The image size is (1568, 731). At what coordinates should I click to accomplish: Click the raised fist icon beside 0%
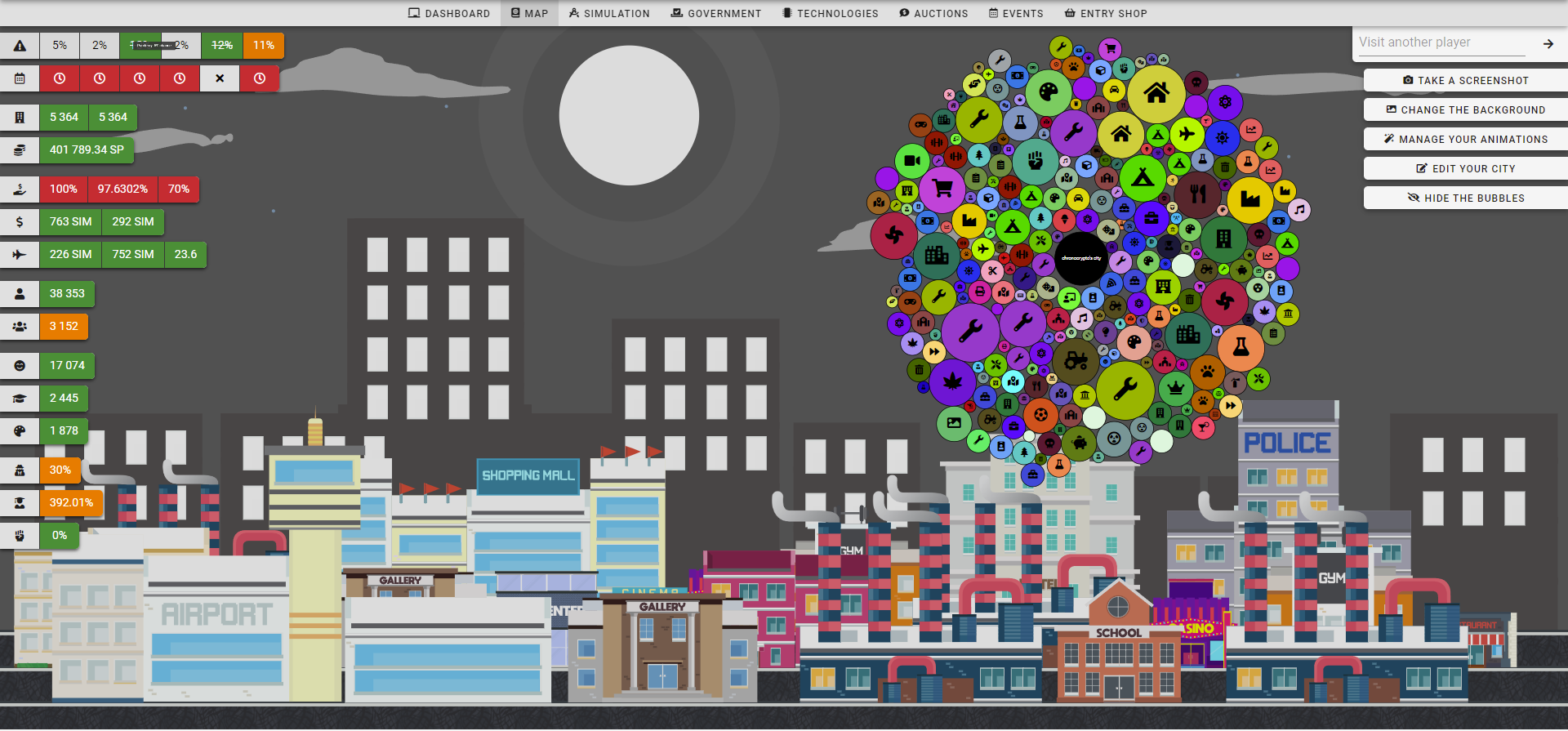(x=20, y=536)
